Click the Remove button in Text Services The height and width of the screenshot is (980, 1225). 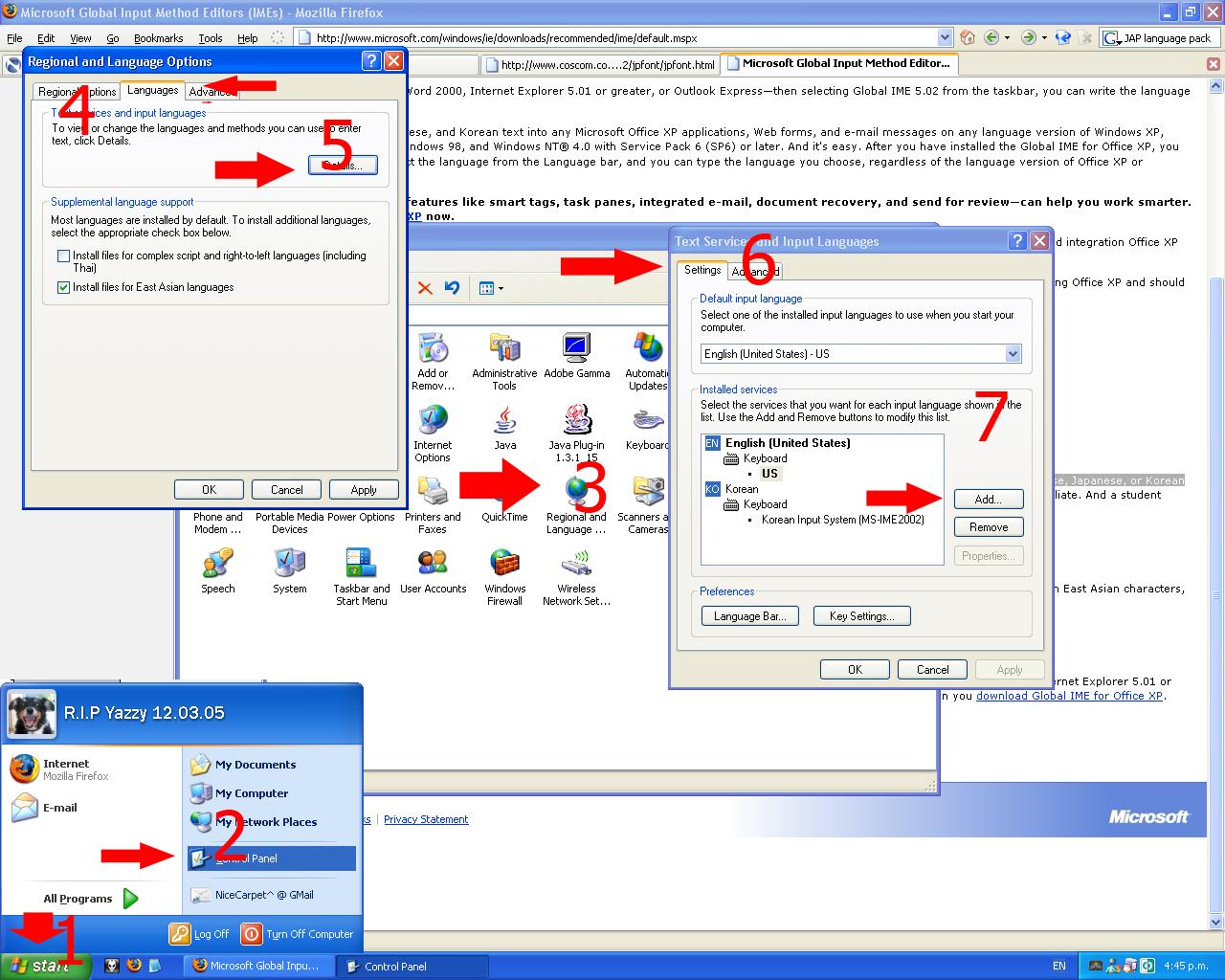(989, 527)
